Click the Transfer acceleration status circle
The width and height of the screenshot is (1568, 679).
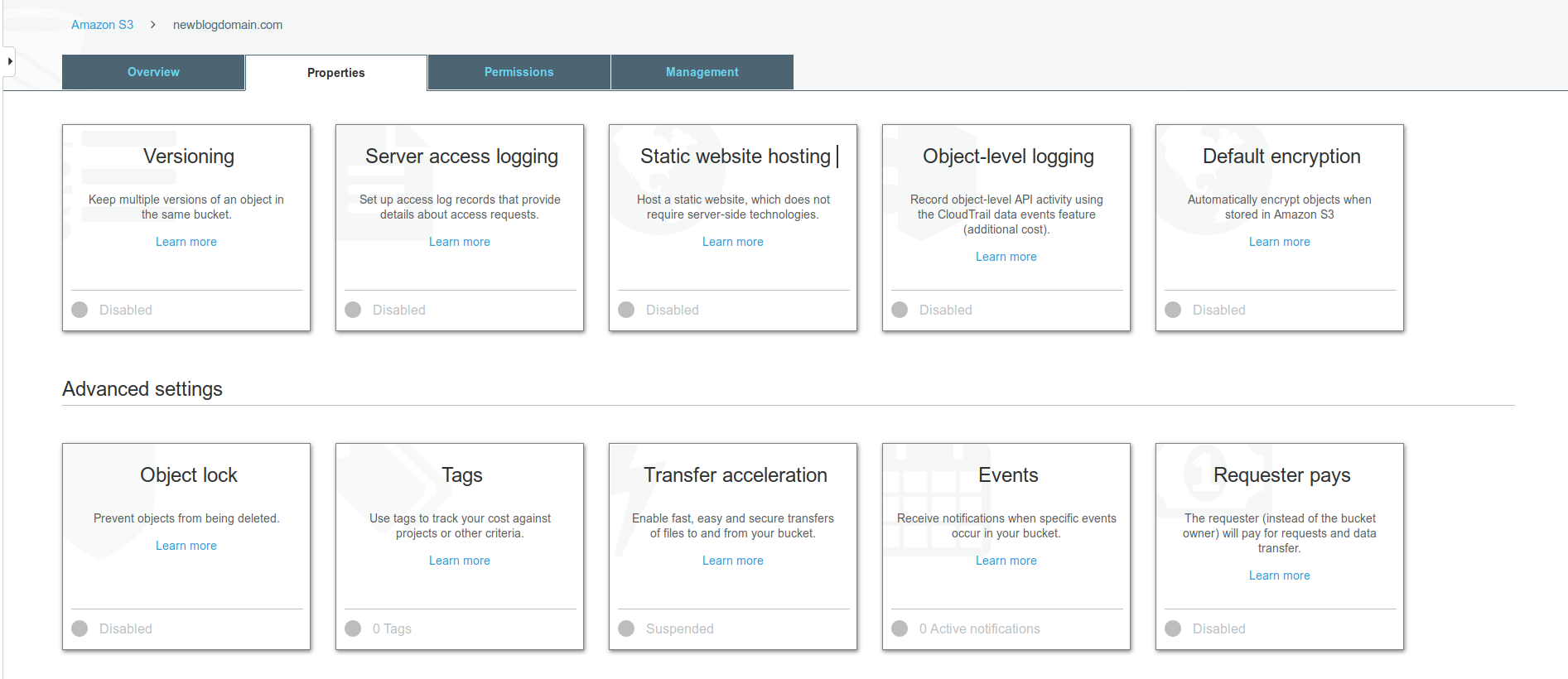pos(626,628)
